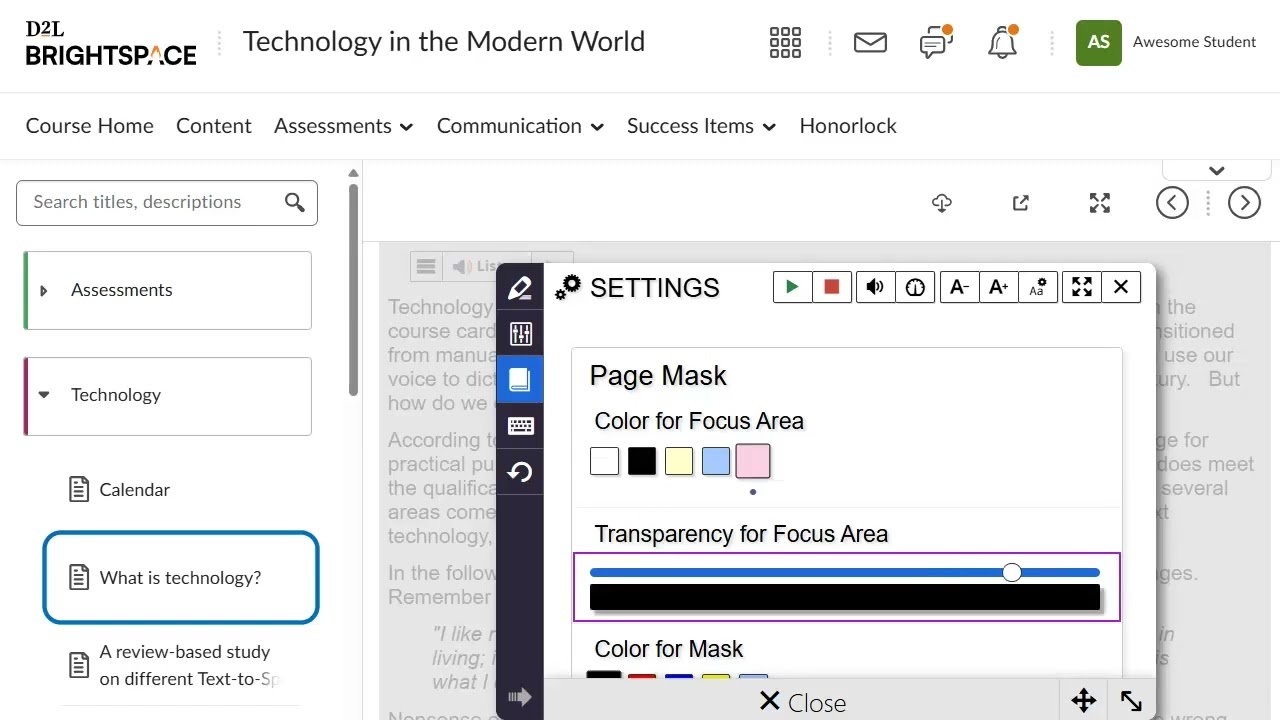
Task: Expand the Success Items navbar dropdown
Action: [x=701, y=126]
